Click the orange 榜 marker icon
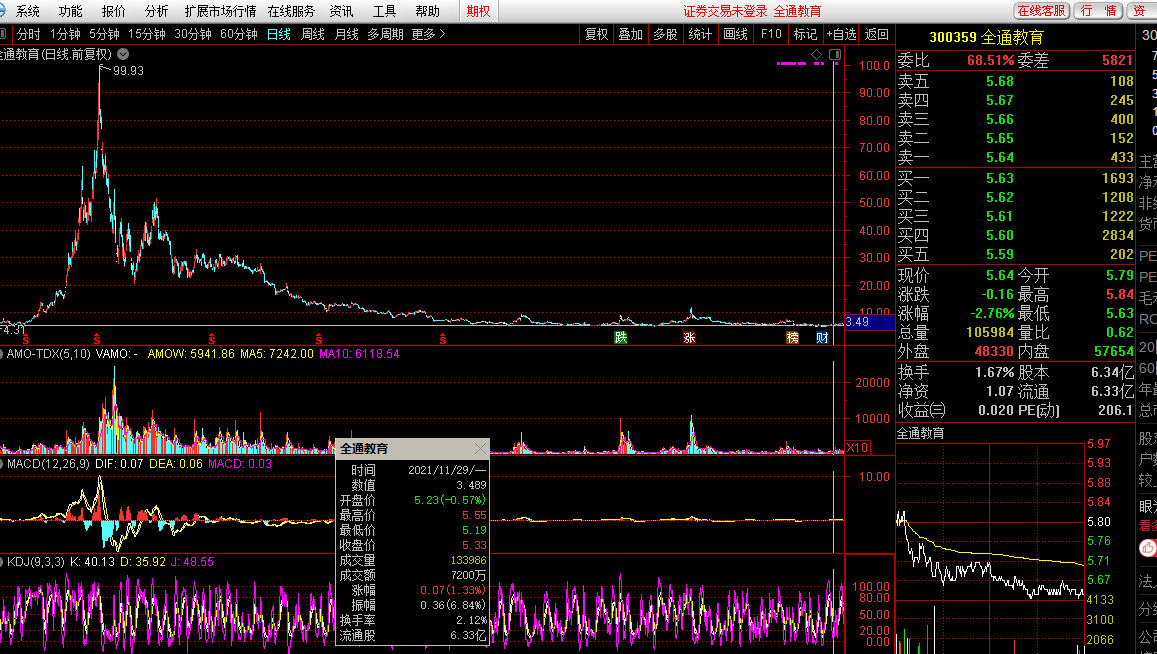The height and width of the screenshot is (654, 1157). click(792, 337)
